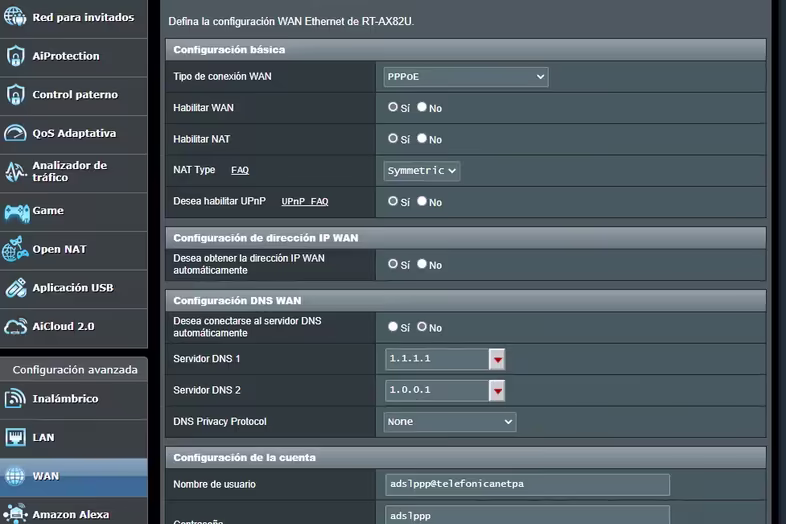Open the Red para invitados menu
Screen dimensions: 786x524
74,18
